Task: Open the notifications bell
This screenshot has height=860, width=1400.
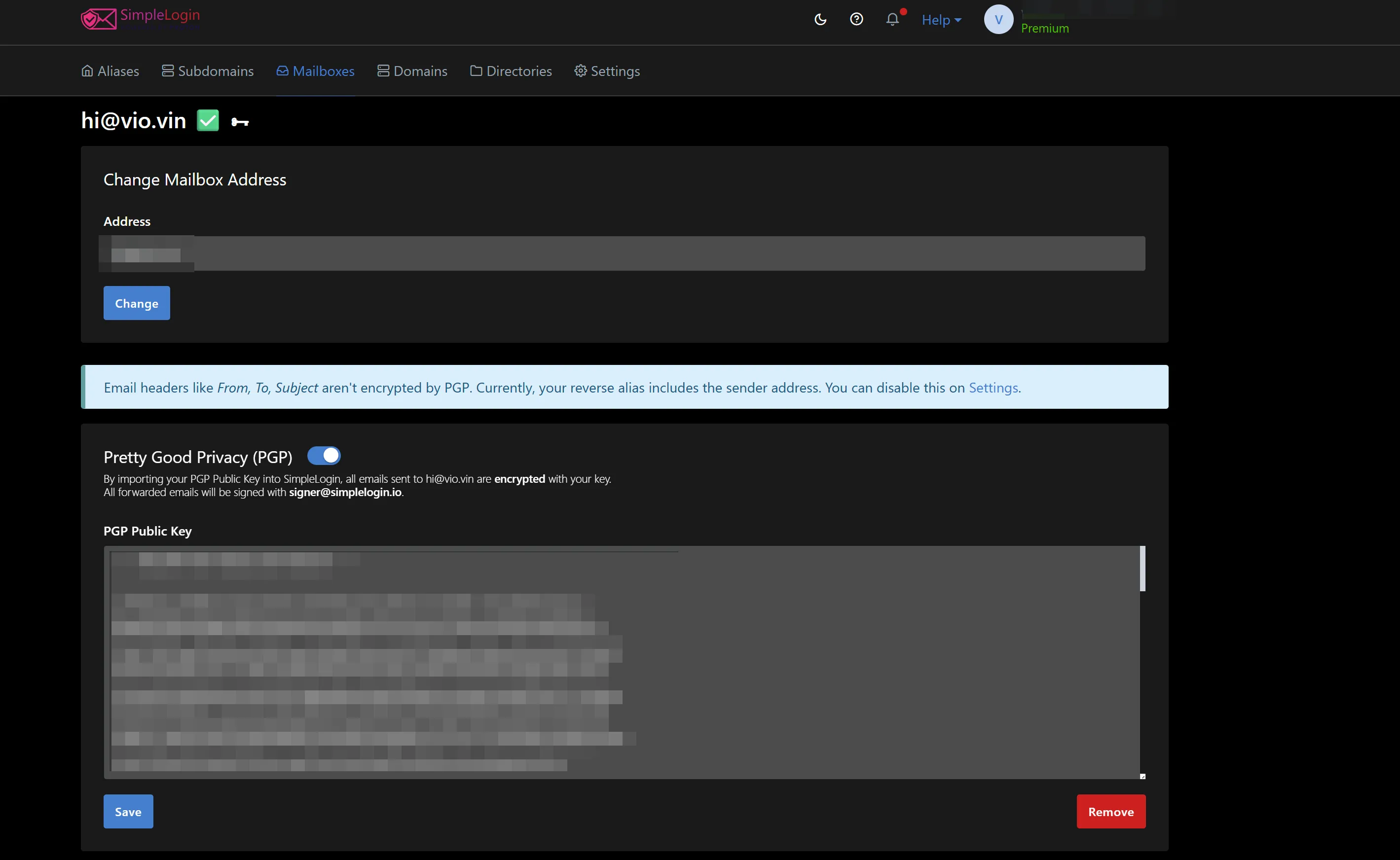Action: (x=892, y=19)
